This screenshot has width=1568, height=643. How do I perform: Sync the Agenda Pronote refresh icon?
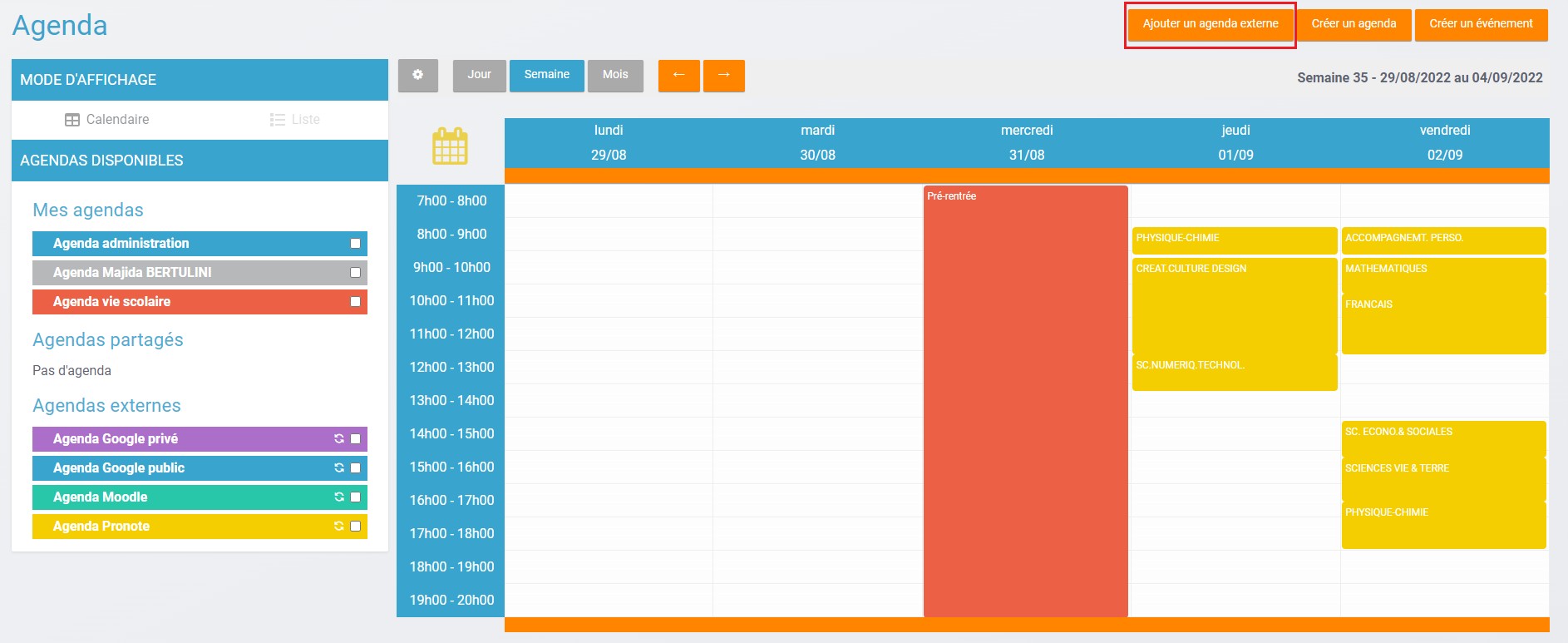pos(339,526)
